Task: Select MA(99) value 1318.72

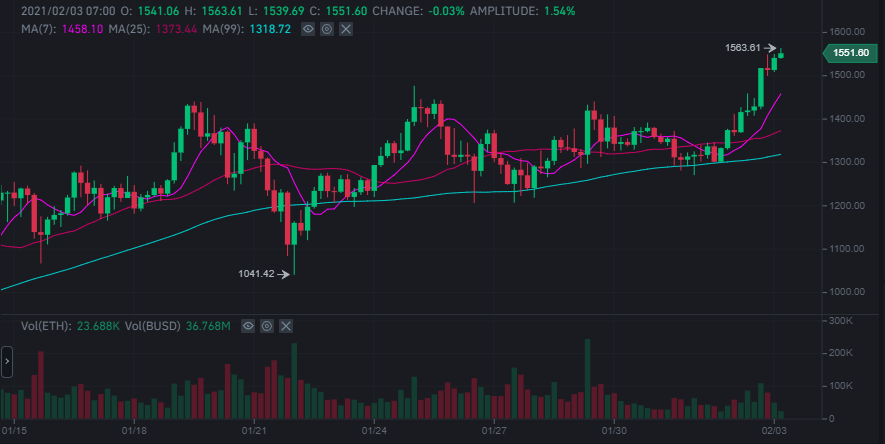Action: pos(253,31)
